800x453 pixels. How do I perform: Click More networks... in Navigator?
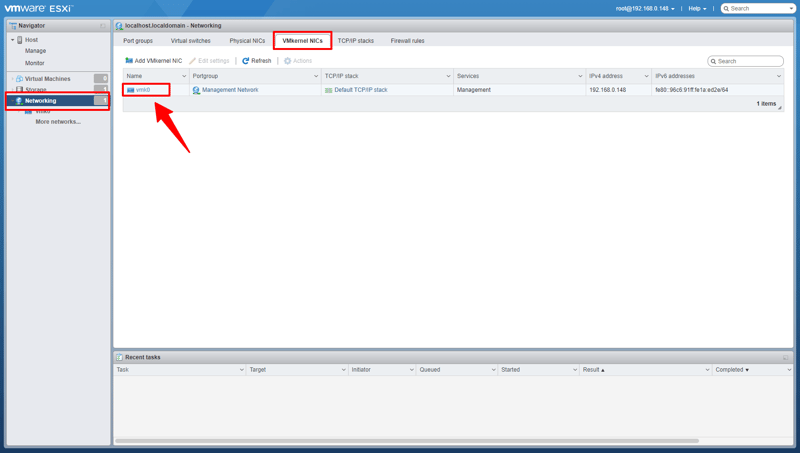[x=58, y=122]
